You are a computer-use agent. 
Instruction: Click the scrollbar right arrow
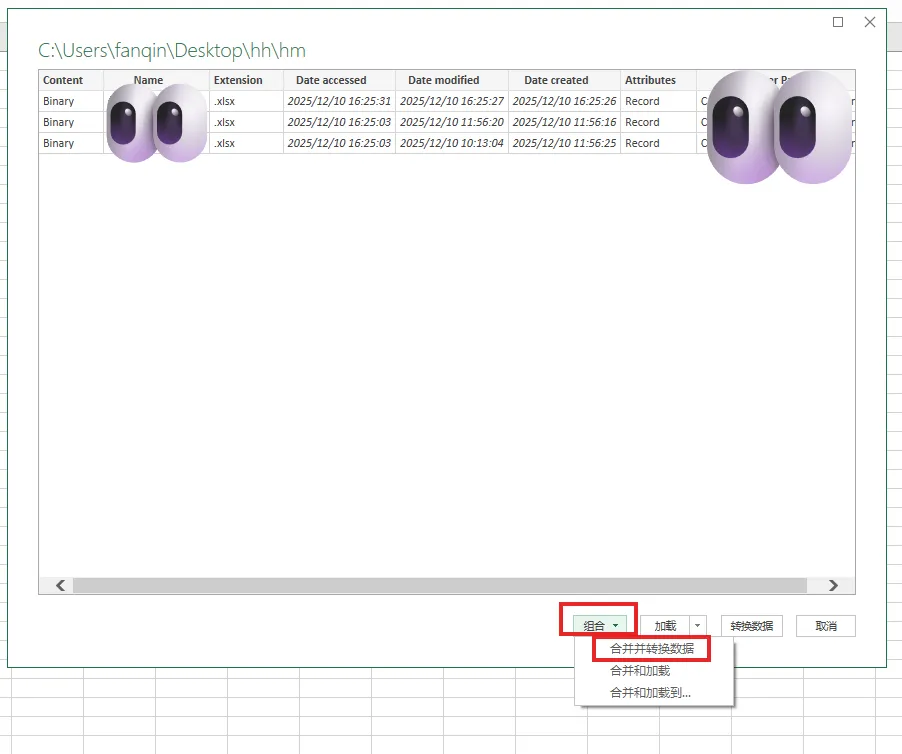pos(833,585)
